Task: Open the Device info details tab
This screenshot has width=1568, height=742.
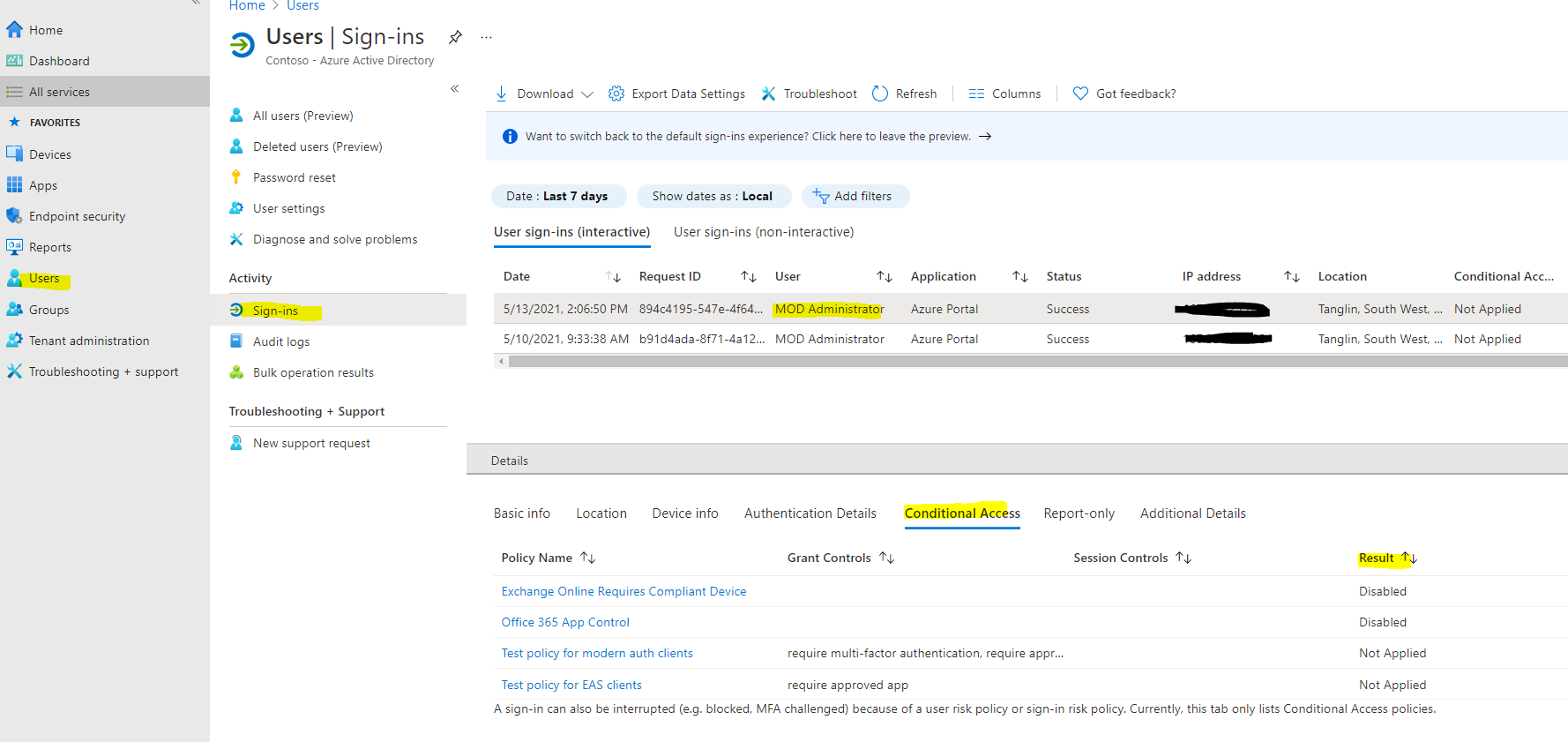Action: [685, 513]
